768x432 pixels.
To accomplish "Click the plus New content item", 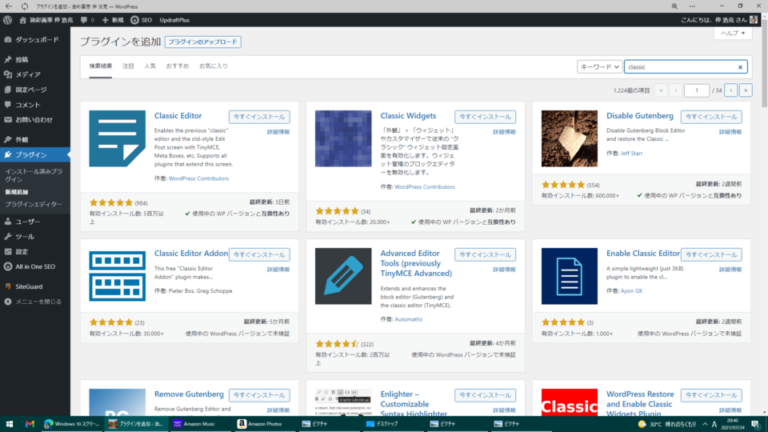I will point(113,20).
